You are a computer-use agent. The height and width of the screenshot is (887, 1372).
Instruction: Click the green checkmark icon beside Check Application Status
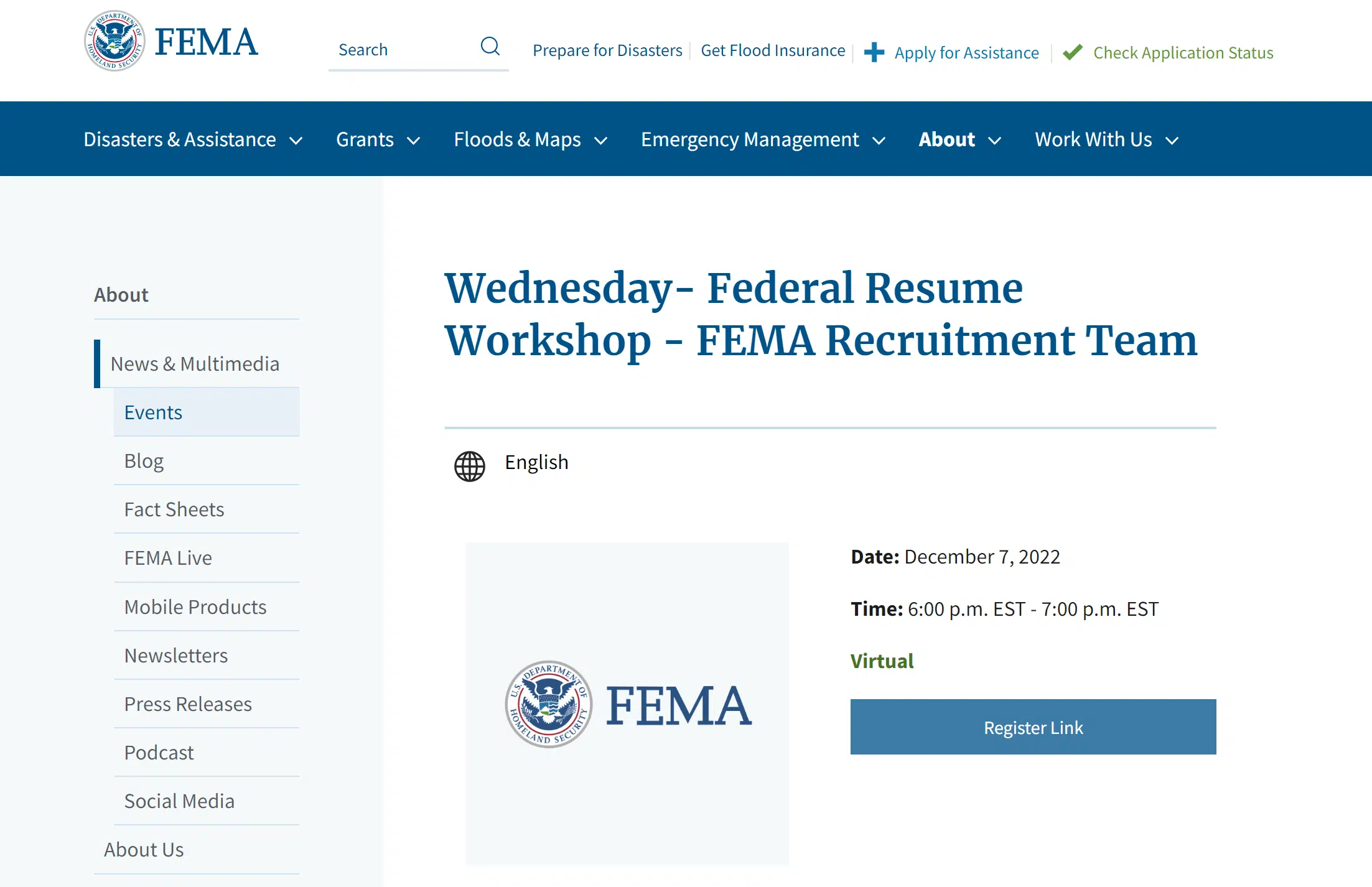click(x=1073, y=52)
